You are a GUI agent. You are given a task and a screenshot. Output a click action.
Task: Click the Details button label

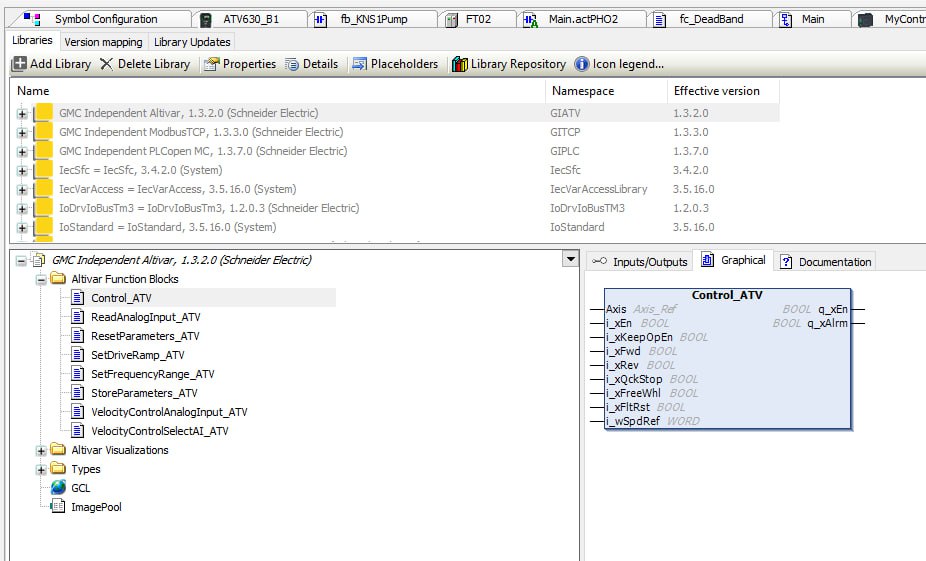[320, 64]
